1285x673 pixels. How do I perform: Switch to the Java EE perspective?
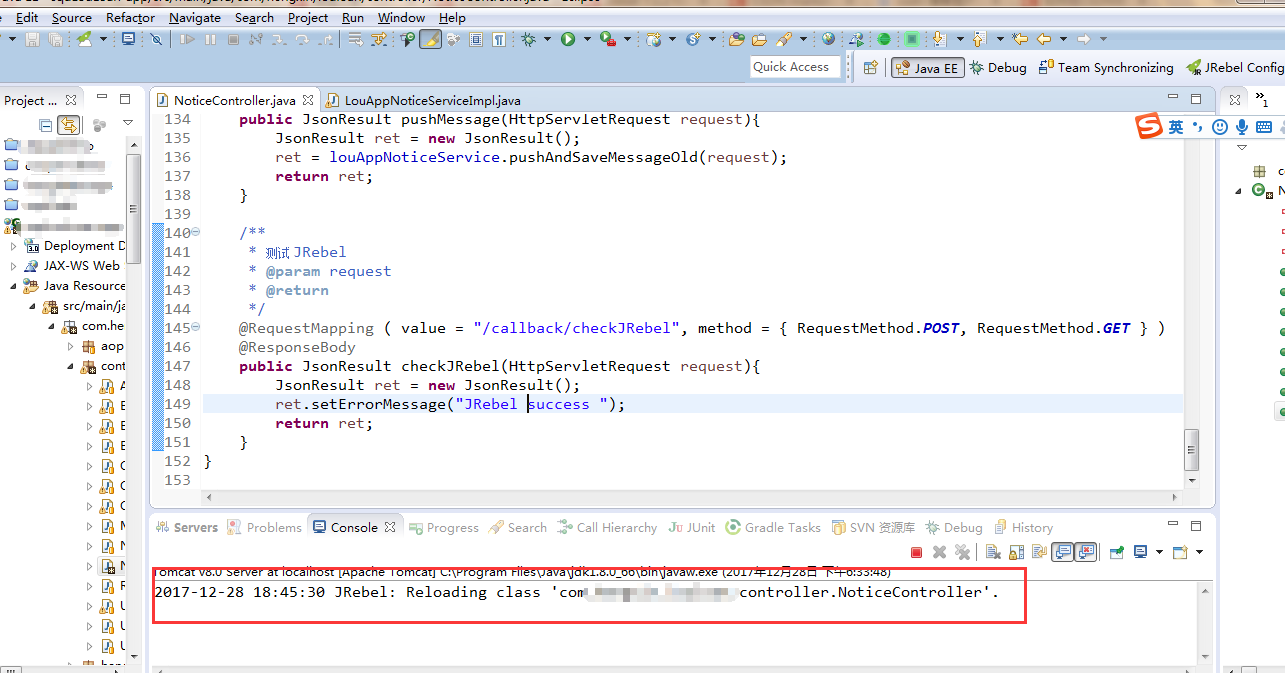(926, 67)
